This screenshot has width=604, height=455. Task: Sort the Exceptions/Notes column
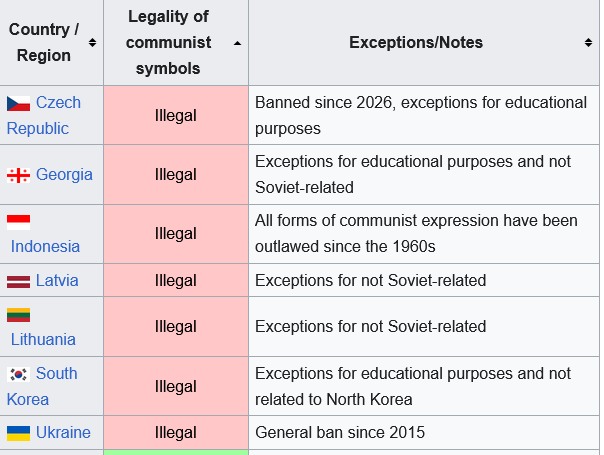588,42
